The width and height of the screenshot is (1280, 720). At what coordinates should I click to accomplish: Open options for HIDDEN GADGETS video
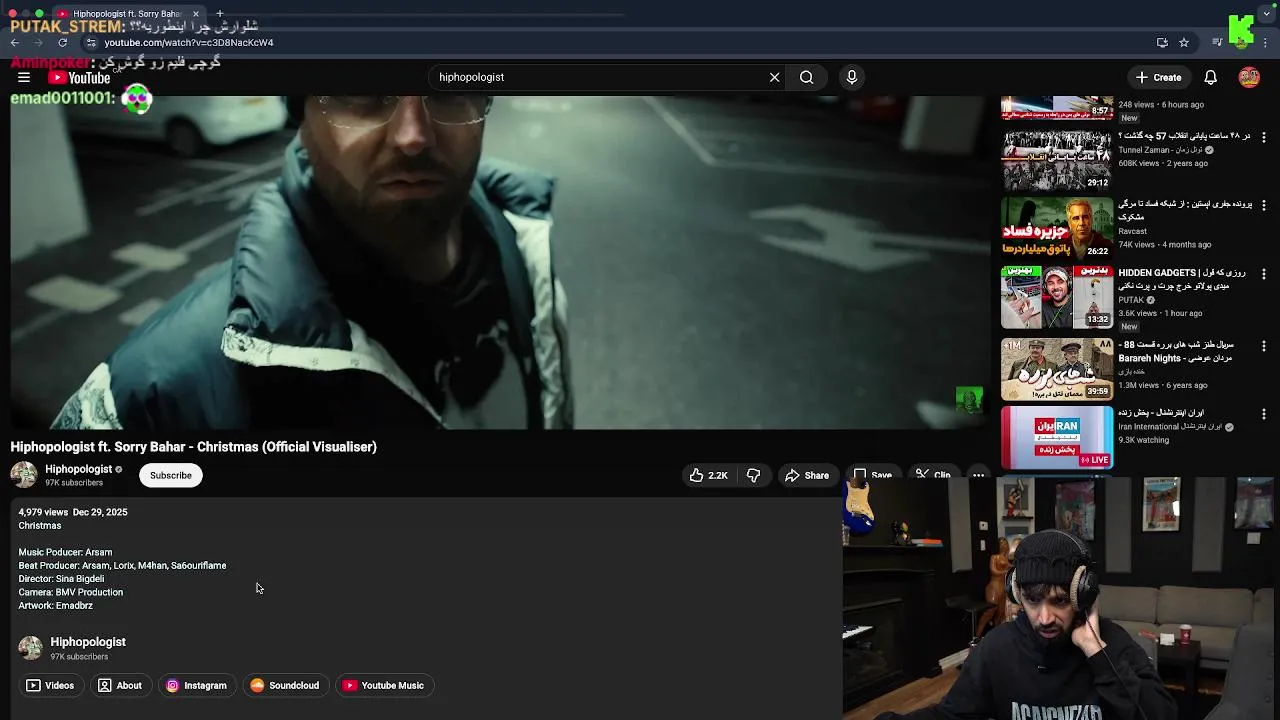point(1264,273)
